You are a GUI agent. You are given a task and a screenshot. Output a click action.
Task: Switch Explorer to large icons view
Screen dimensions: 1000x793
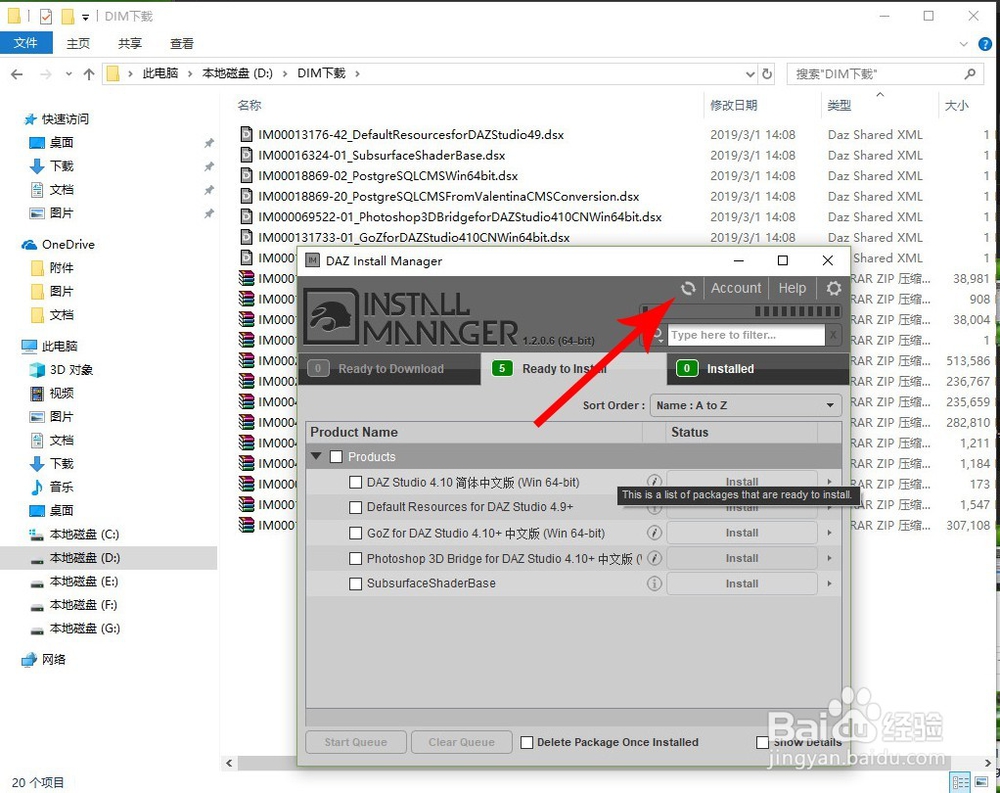coord(982,782)
